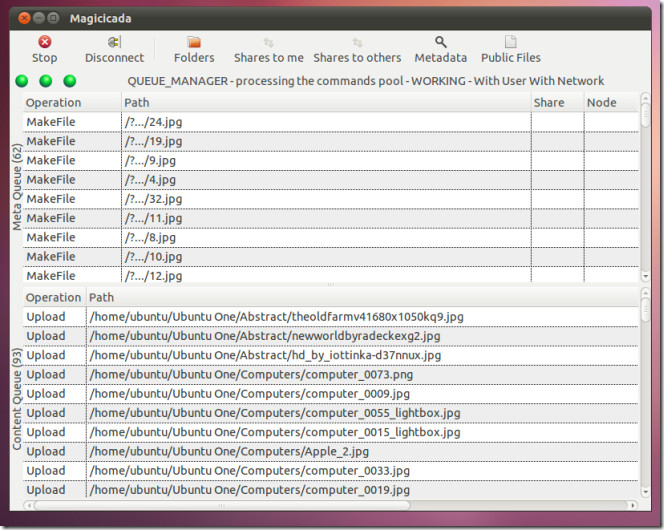Click content queue Operation column header
Image resolution: width=664 pixels, height=530 pixels.
55,297
